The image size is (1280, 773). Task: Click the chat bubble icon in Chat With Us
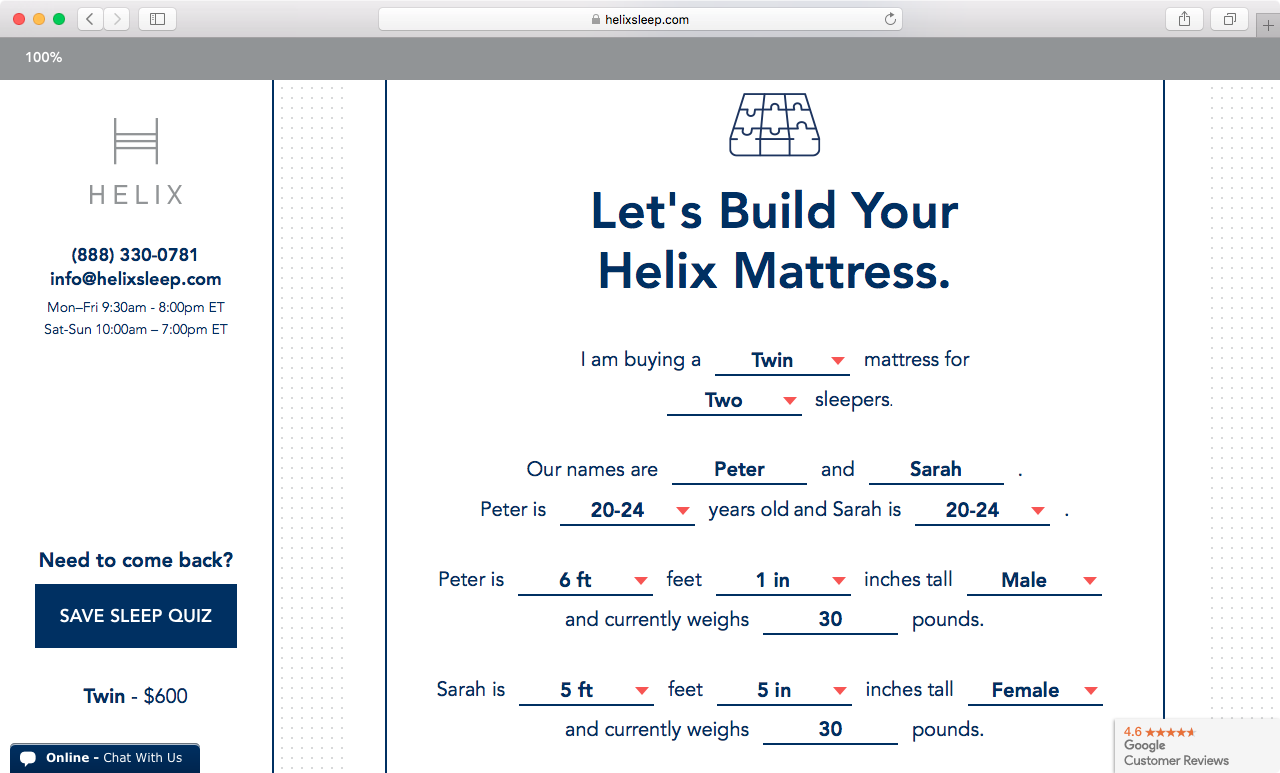[28, 758]
